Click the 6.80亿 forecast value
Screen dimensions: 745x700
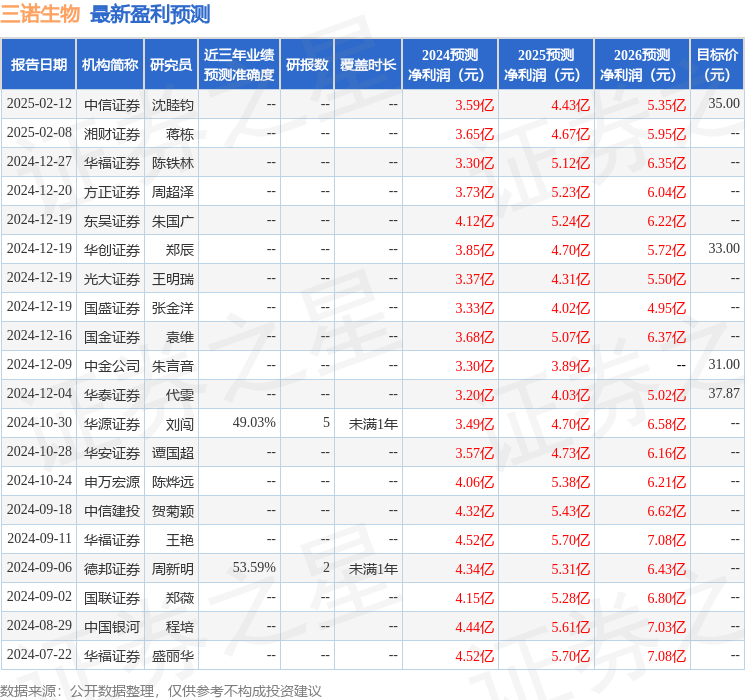[666, 598]
